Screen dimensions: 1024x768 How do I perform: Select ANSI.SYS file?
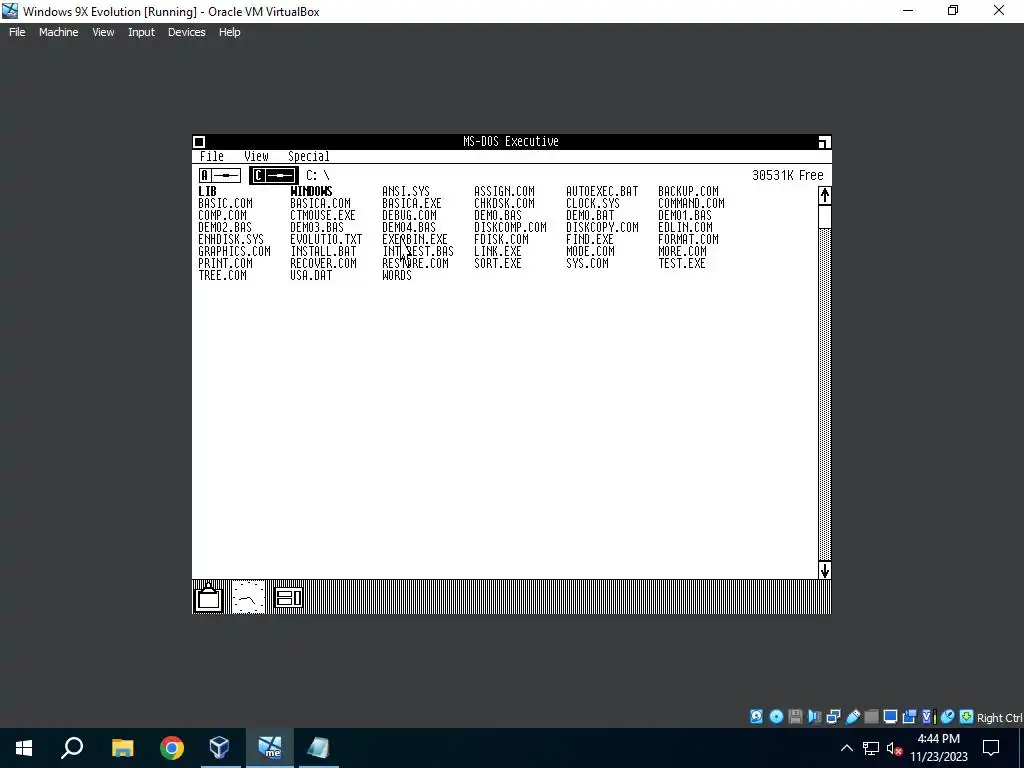[x=406, y=191]
